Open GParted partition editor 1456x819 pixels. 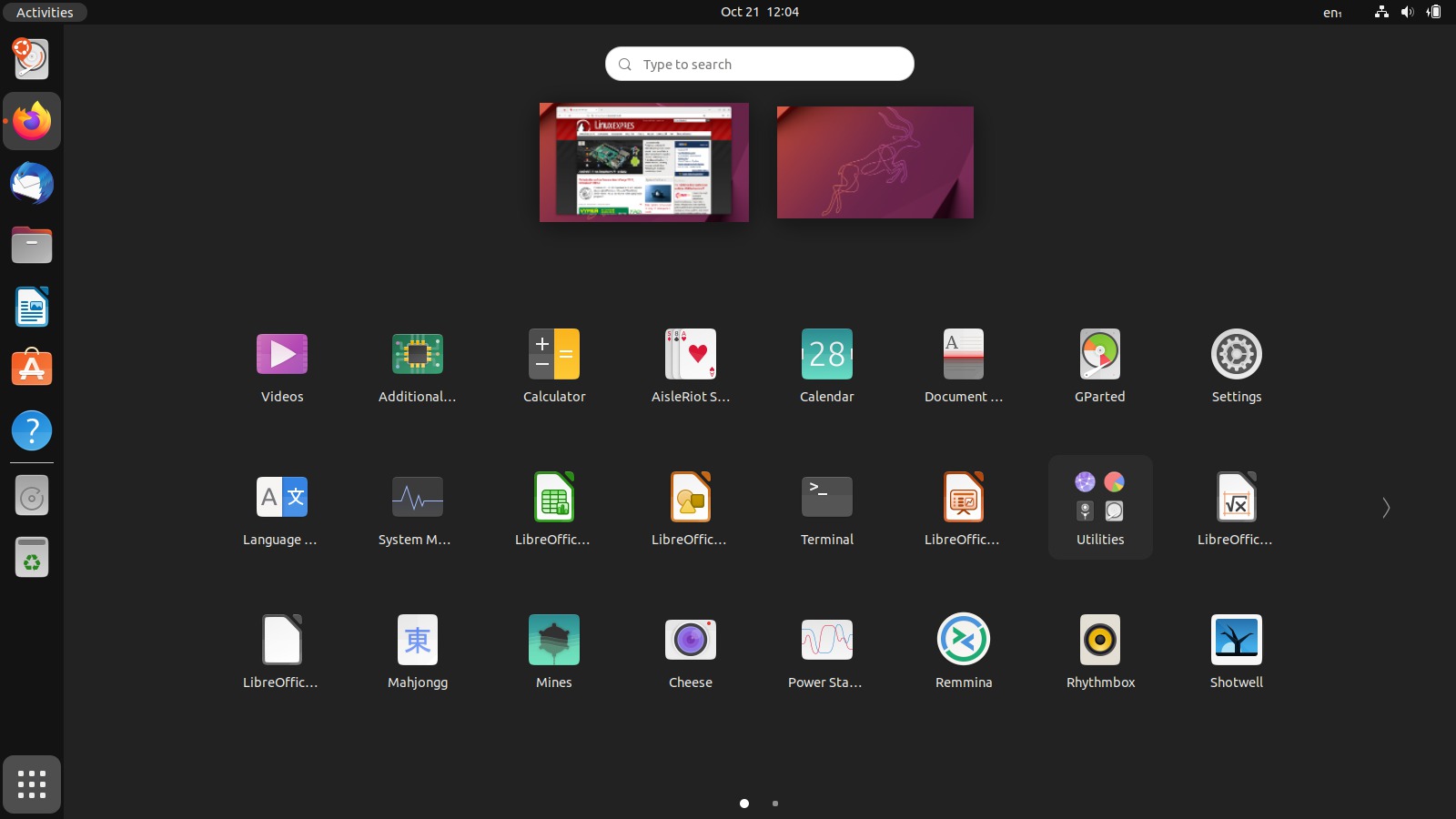point(1100,366)
